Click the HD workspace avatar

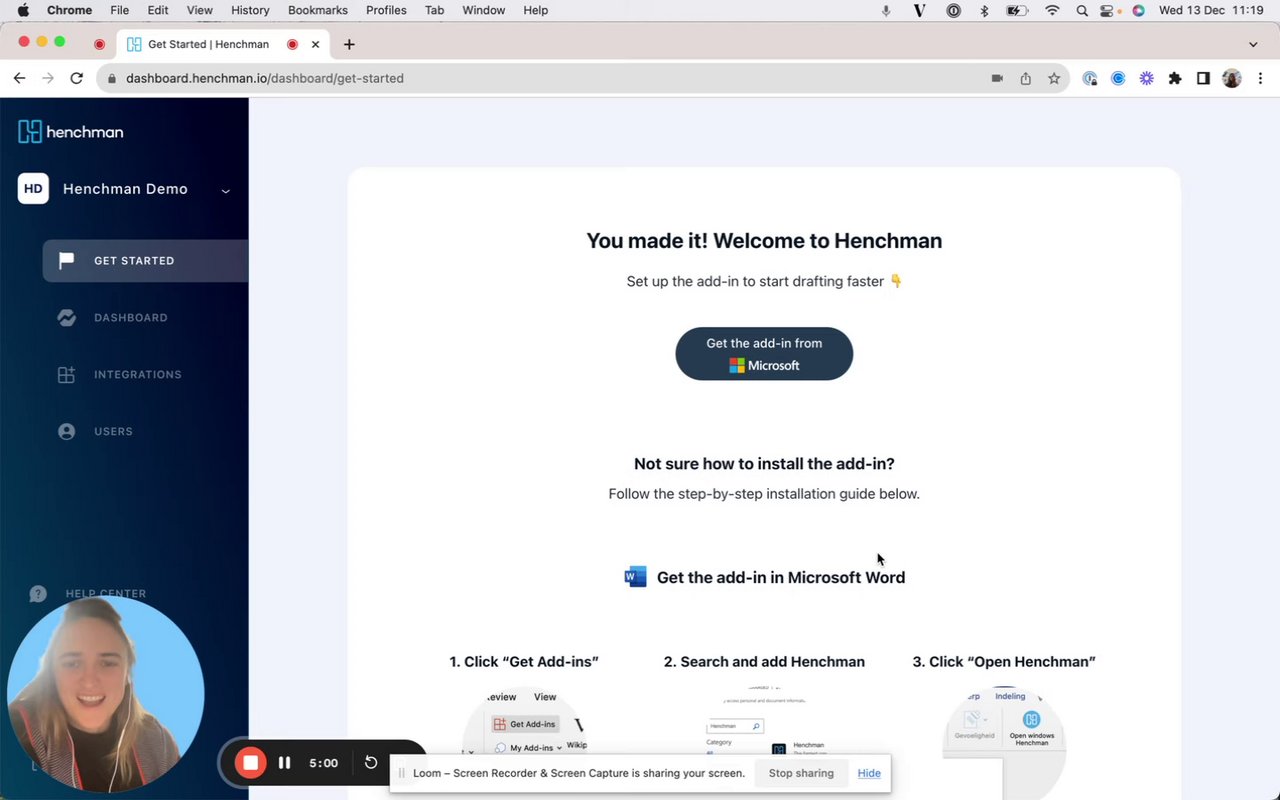click(33, 188)
